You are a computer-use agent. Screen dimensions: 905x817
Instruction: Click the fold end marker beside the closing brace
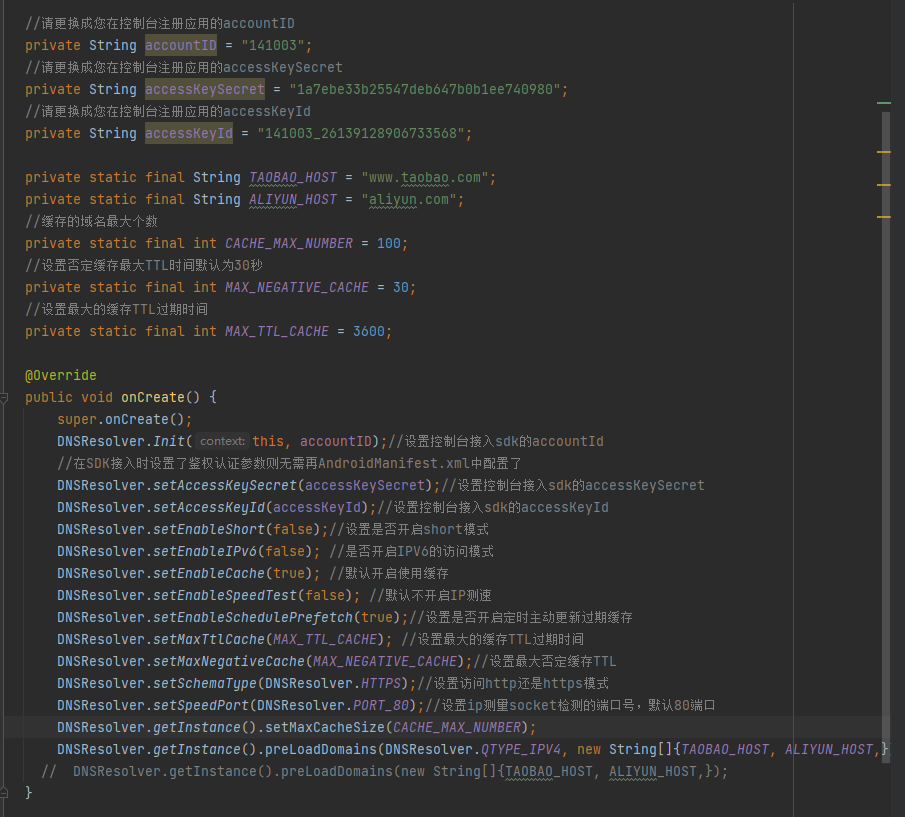tap(3, 792)
